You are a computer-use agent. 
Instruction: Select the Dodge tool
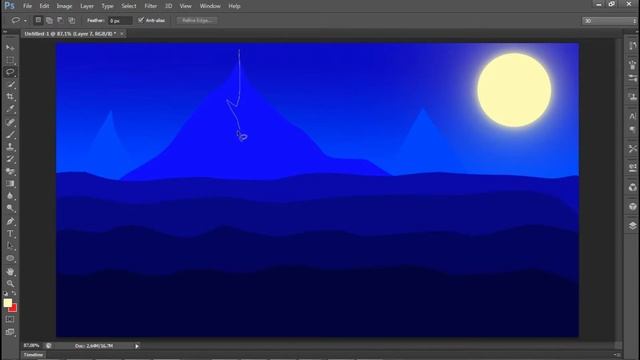pos(10,208)
